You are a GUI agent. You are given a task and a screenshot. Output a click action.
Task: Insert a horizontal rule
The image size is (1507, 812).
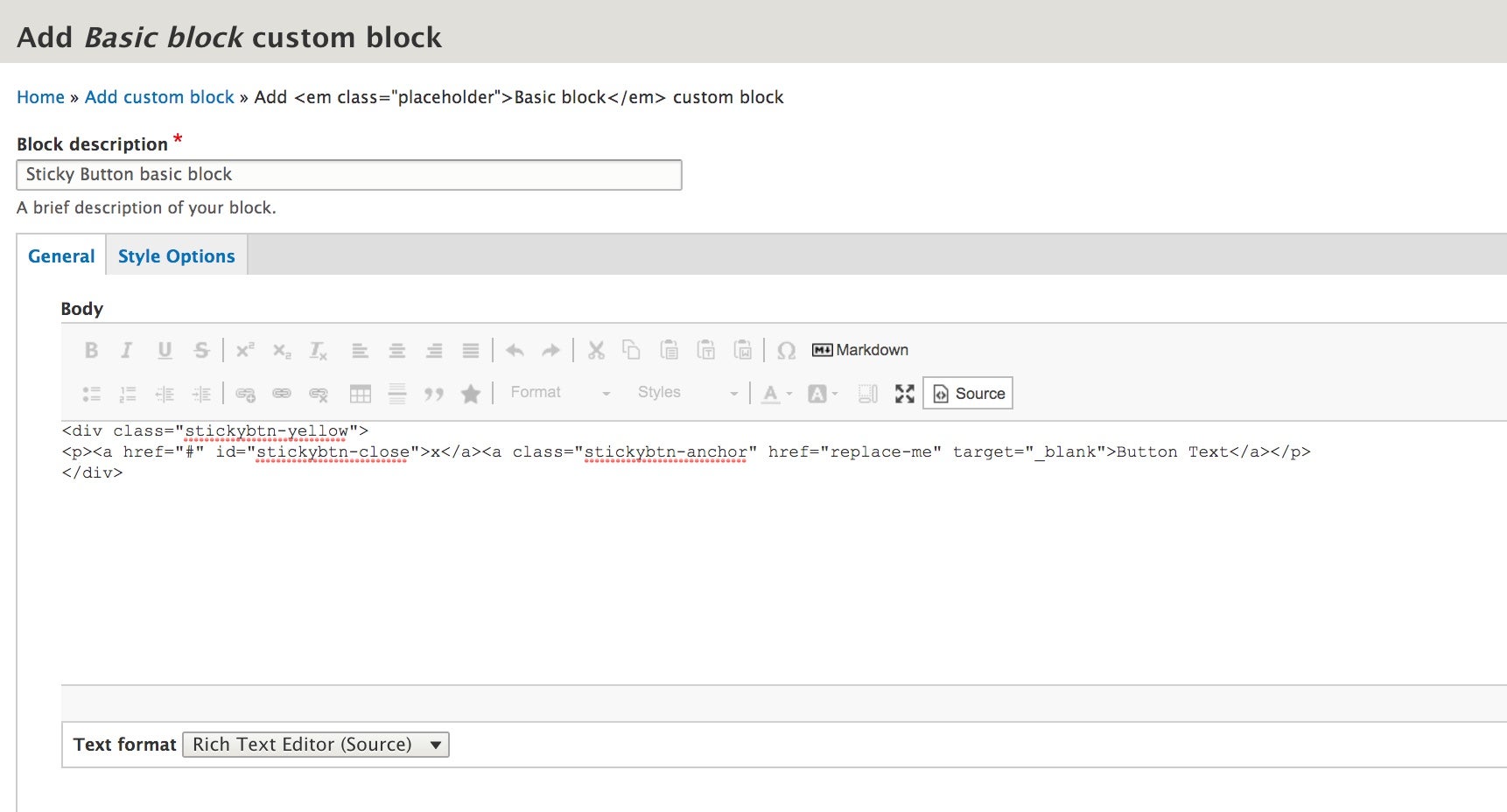pos(397,393)
